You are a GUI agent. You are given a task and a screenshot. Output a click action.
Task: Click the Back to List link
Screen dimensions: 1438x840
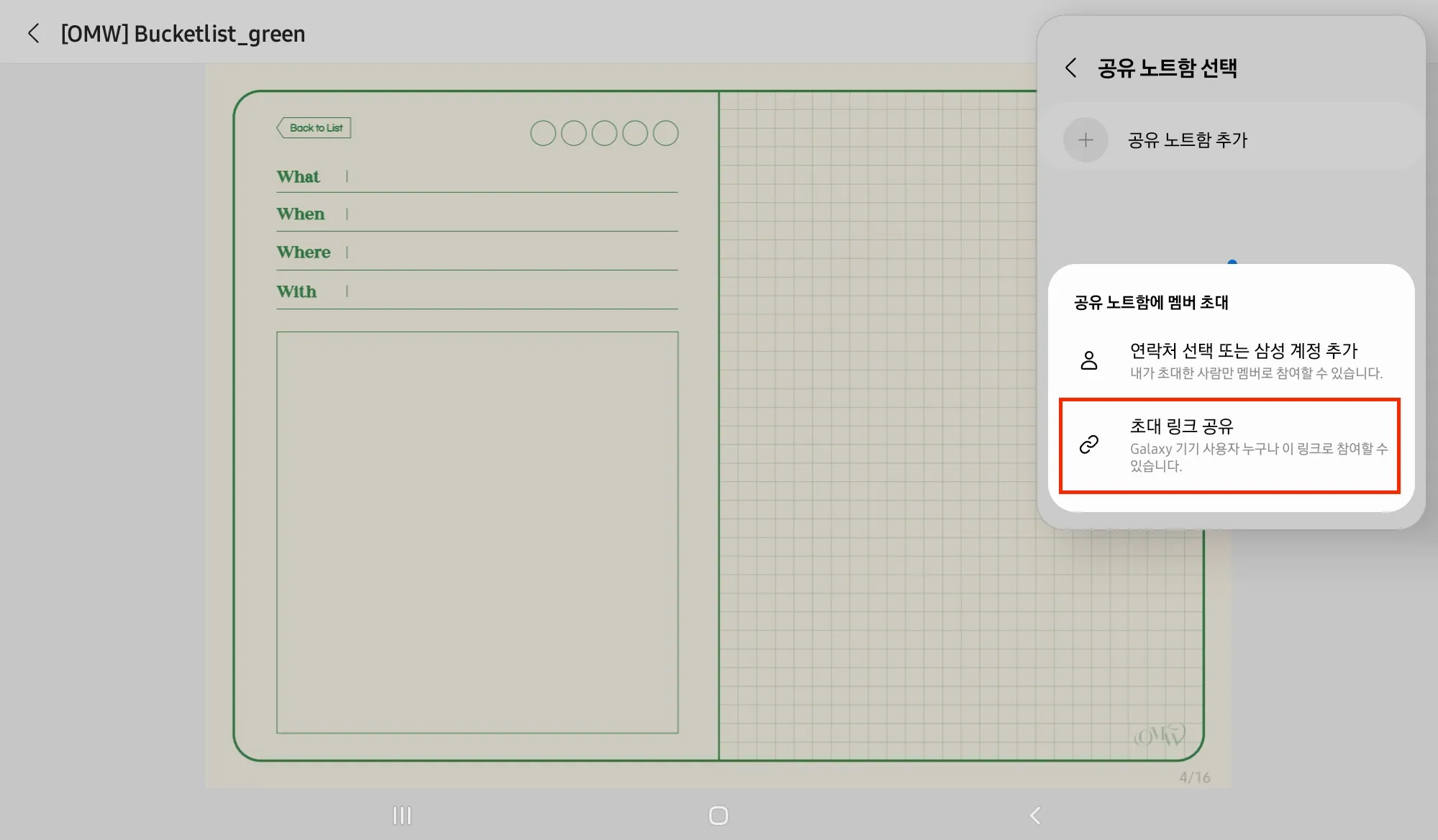point(315,128)
